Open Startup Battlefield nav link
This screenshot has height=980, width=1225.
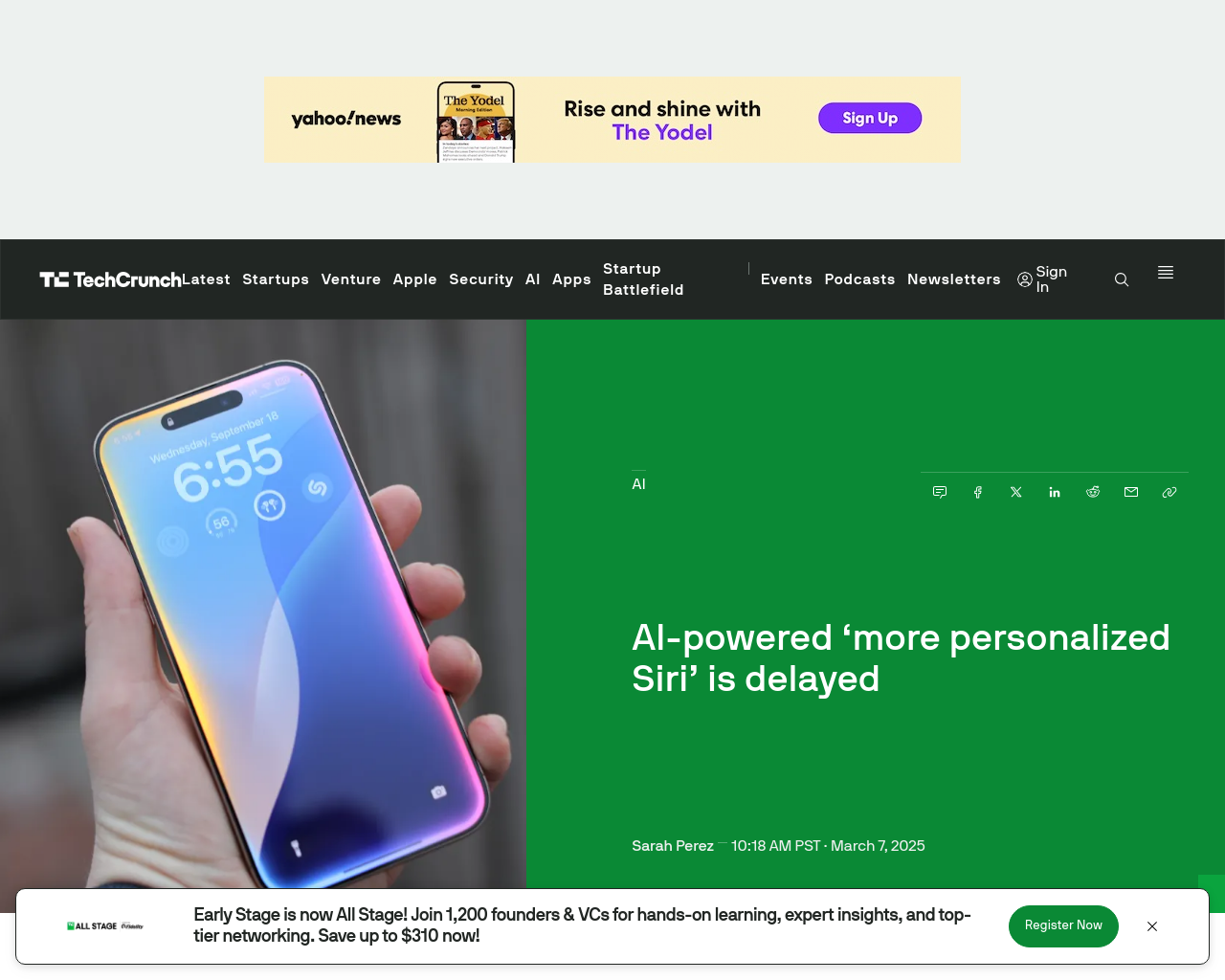[643, 279]
